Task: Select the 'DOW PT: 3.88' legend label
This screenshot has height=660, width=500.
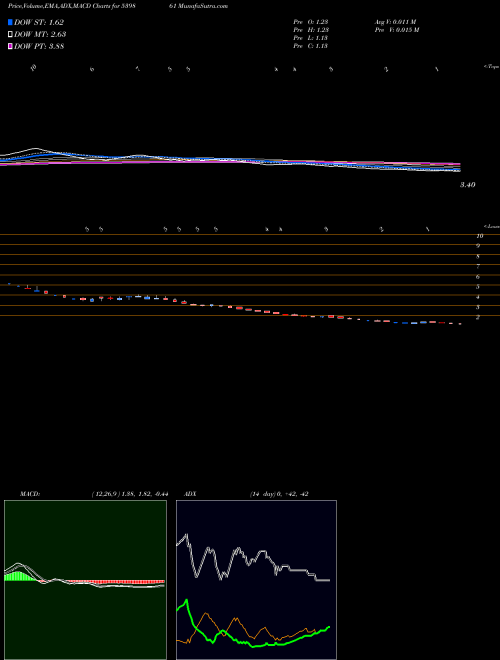Action: 39,47
